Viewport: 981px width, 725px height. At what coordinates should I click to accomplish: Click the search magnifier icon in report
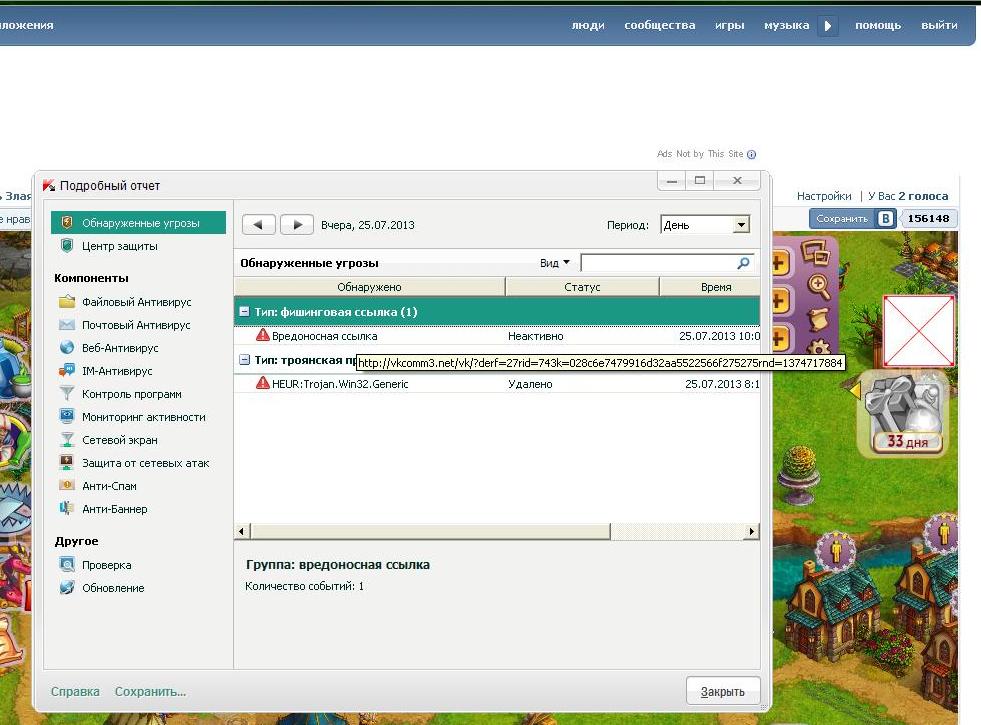(743, 263)
